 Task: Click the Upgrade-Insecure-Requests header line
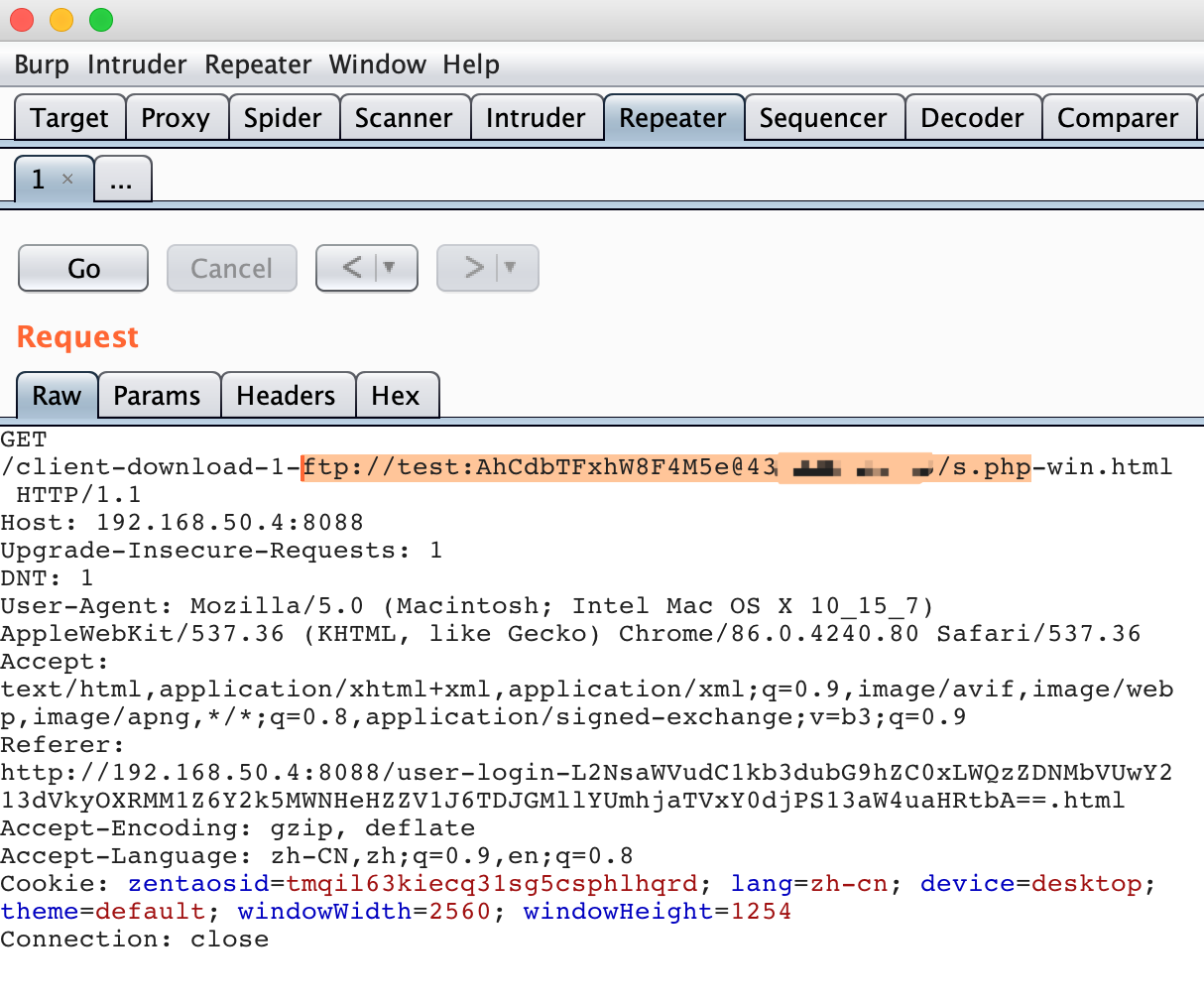[221, 551]
